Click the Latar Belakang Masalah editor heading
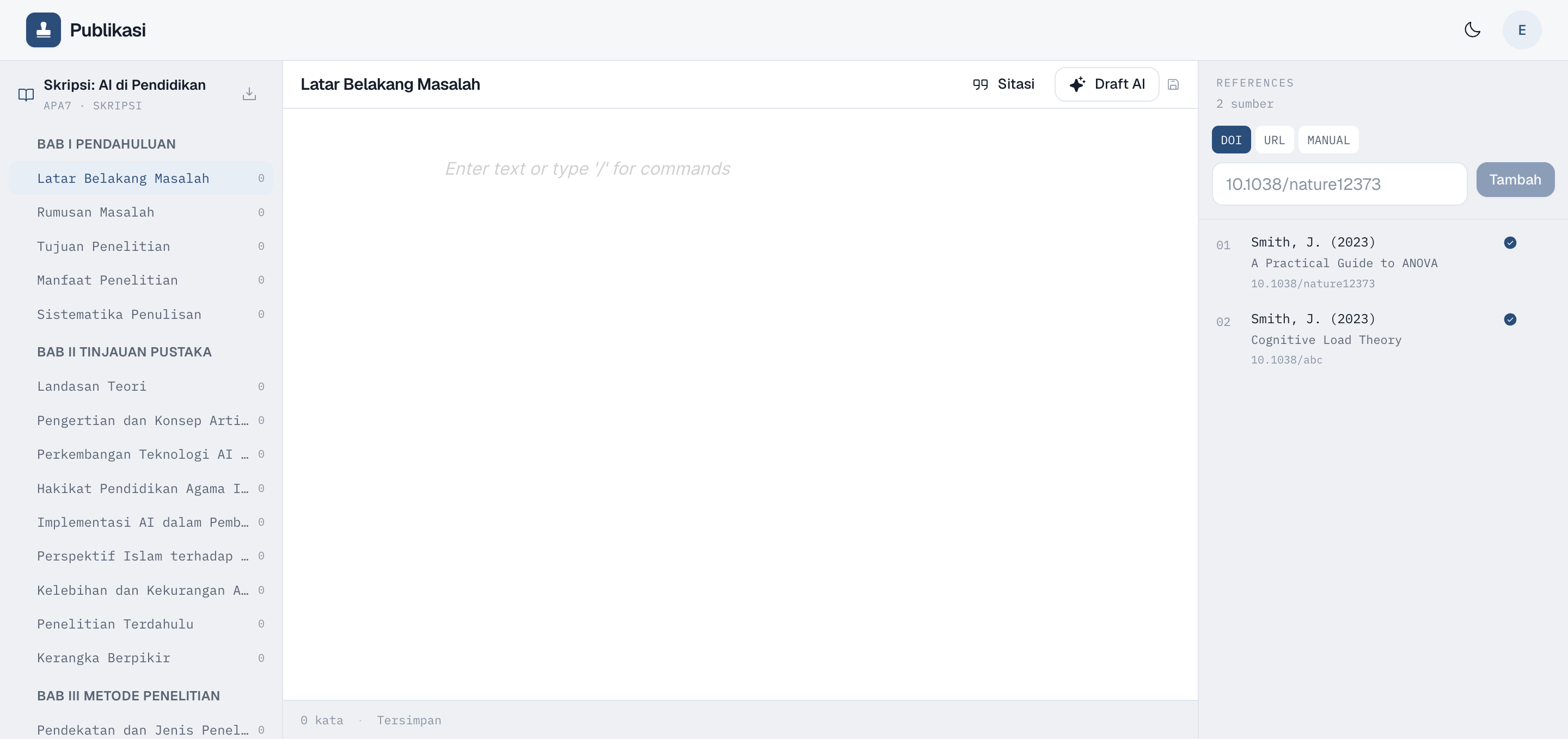 (x=390, y=84)
